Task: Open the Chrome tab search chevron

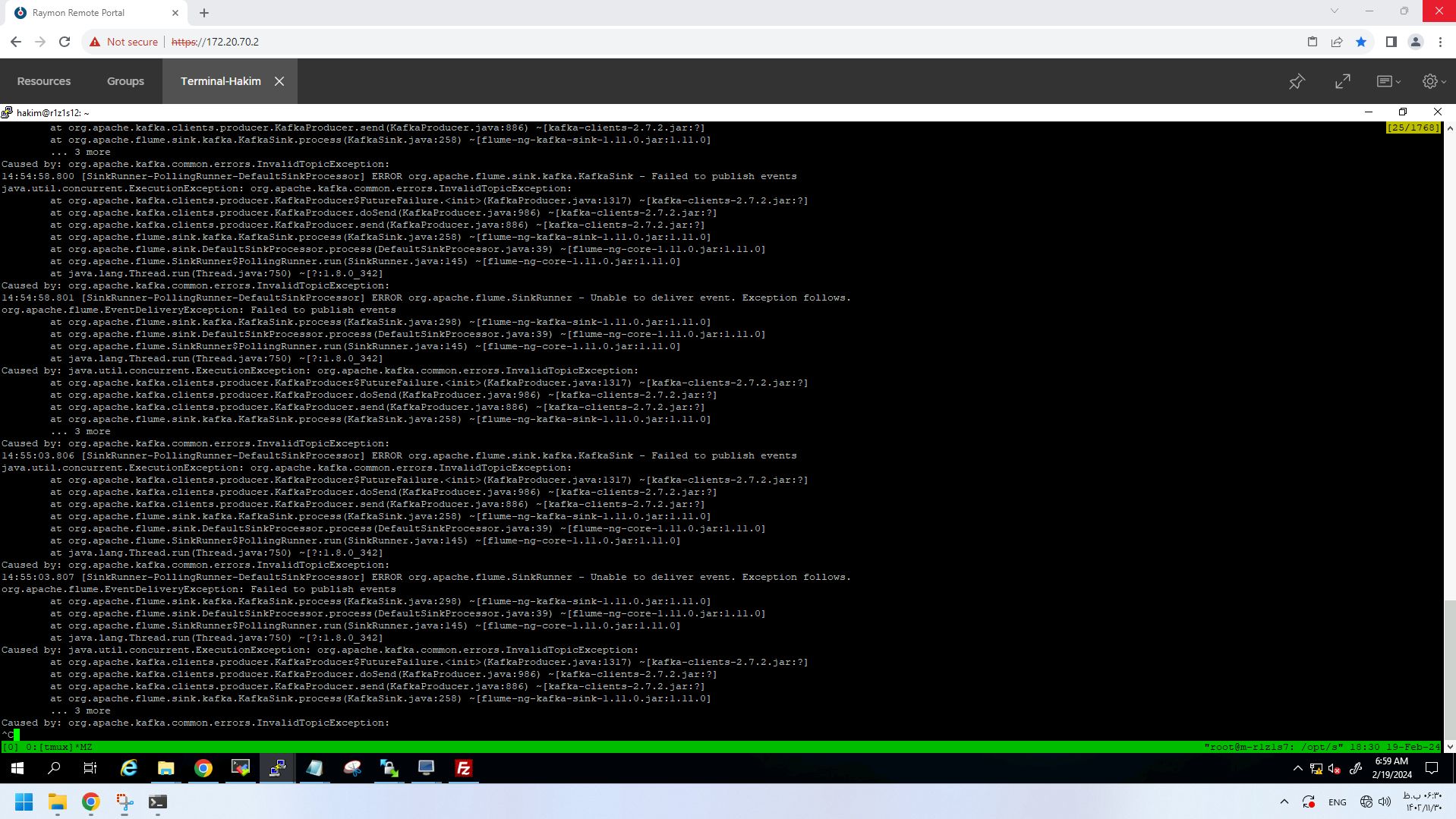Action: (x=1335, y=11)
